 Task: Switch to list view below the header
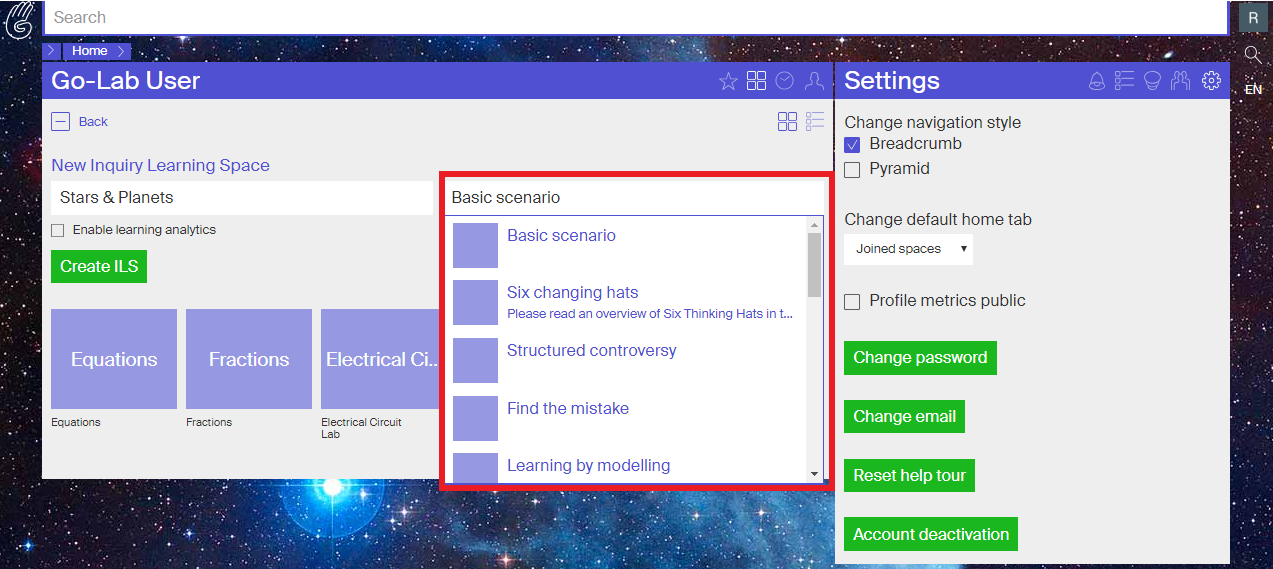tap(815, 121)
